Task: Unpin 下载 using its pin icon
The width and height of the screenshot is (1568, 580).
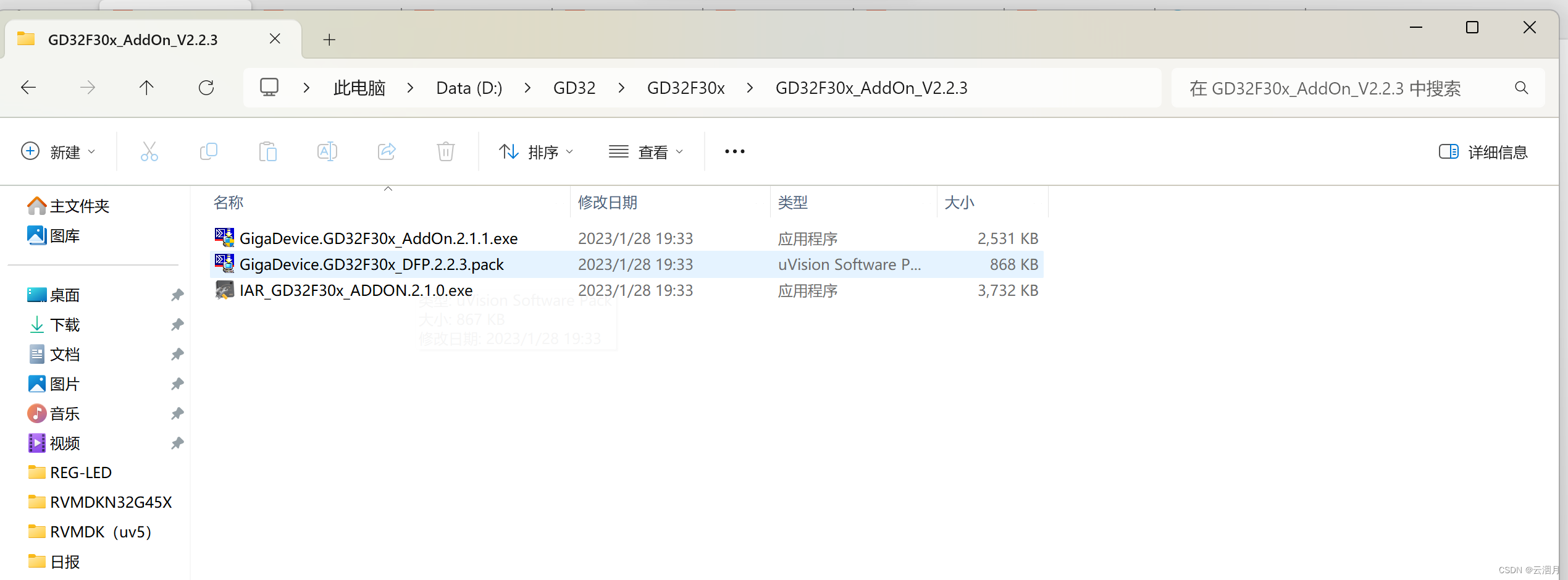Action: pos(177,325)
